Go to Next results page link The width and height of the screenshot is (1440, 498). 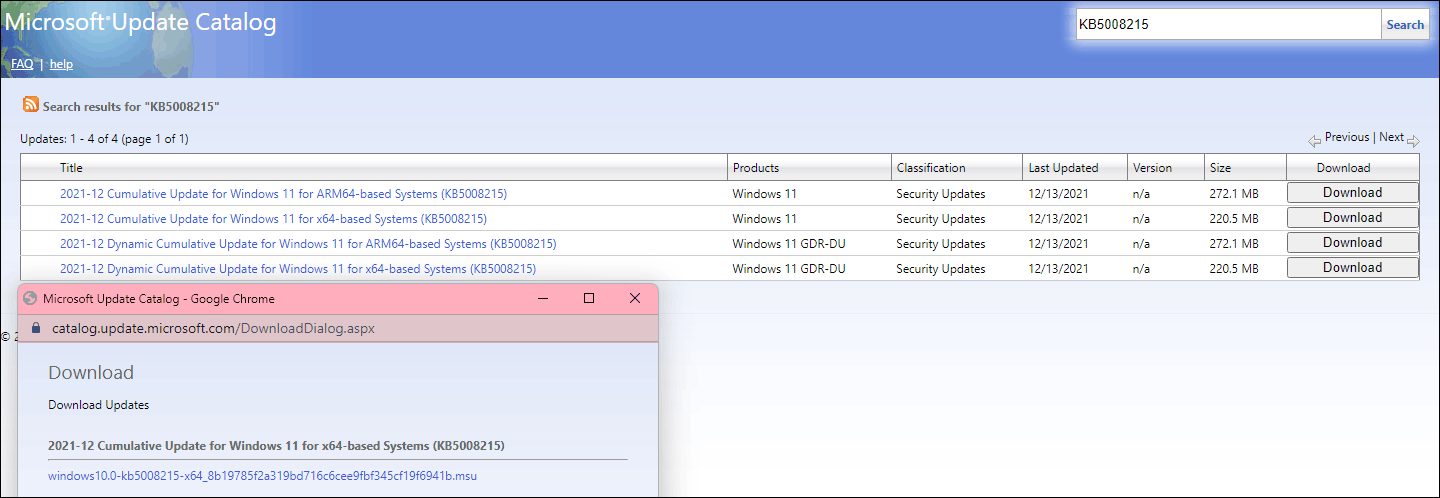click(x=1392, y=138)
